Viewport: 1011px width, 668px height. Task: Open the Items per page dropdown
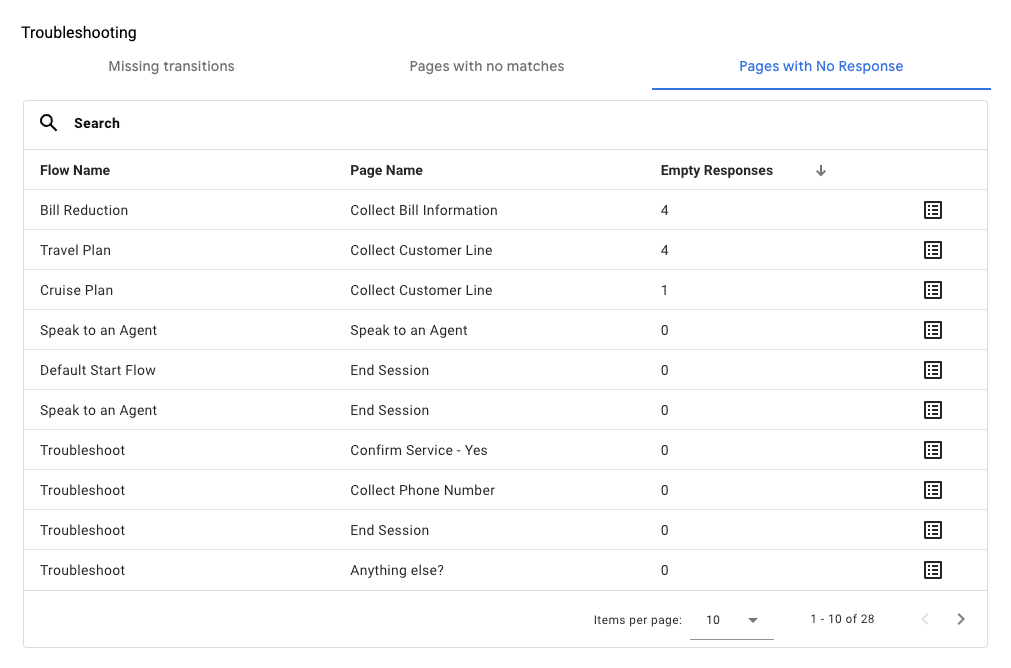point(731,619)
